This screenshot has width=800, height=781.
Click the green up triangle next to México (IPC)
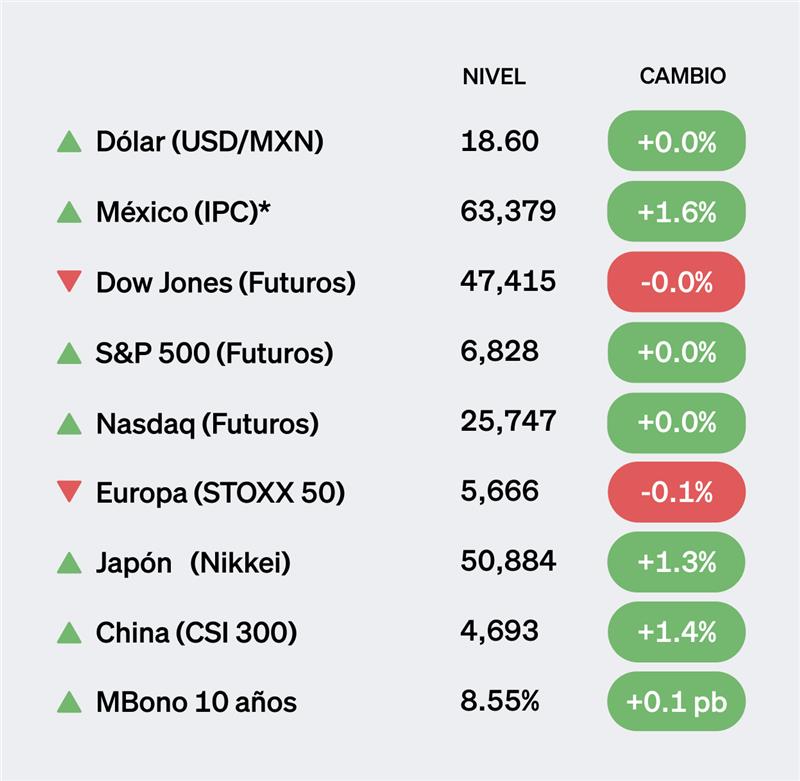click(69, 212)
